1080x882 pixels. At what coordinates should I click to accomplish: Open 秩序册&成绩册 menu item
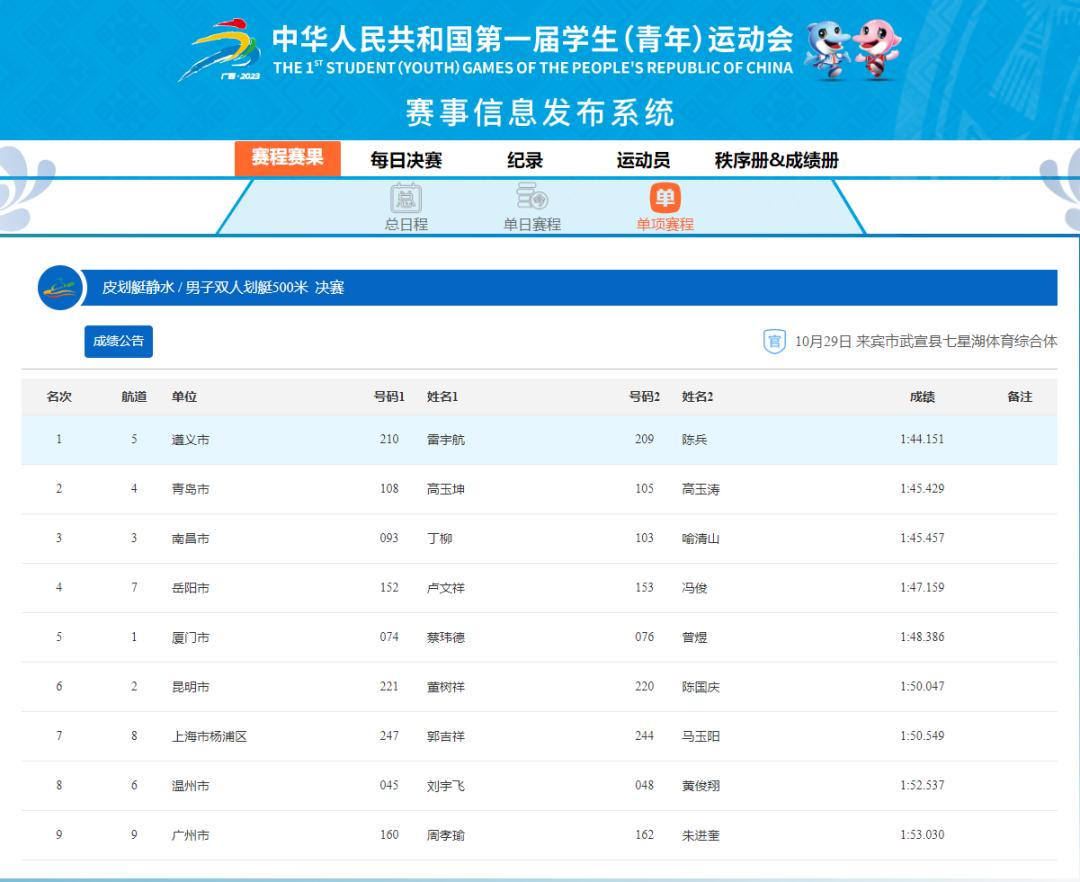point(776,160)
